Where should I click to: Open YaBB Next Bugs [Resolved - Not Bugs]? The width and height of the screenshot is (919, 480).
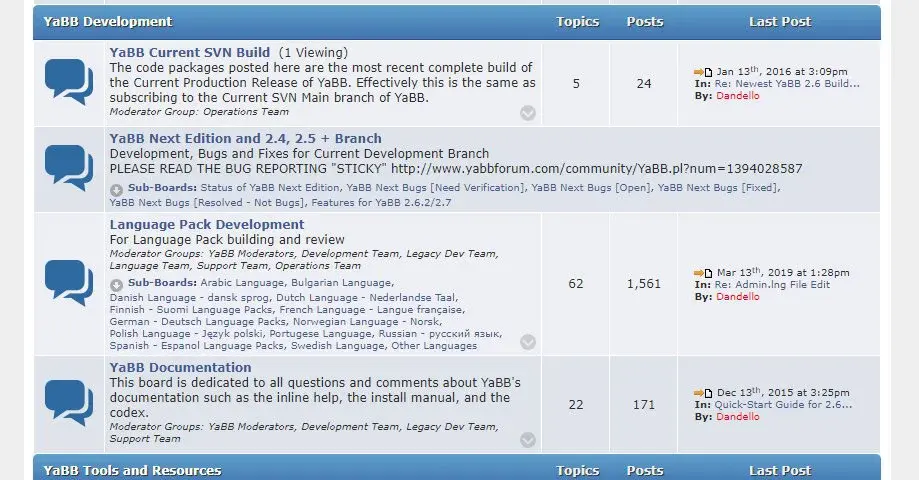tap(207, 203)
